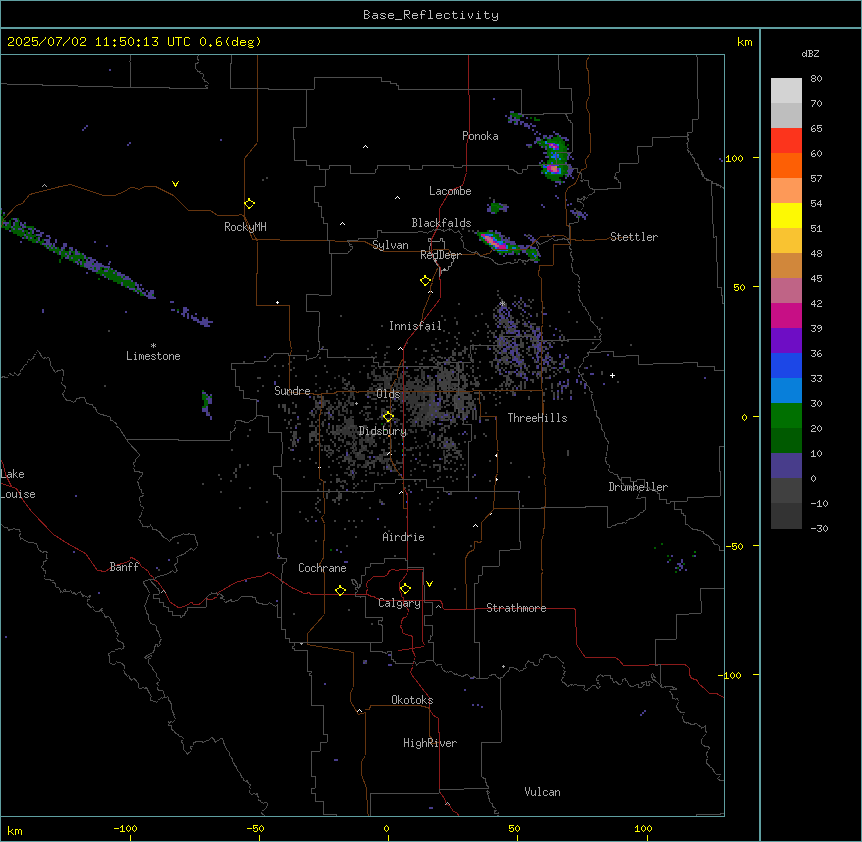
Task: Click the asterisk marker above Limestone
Action: click(153, 345)
